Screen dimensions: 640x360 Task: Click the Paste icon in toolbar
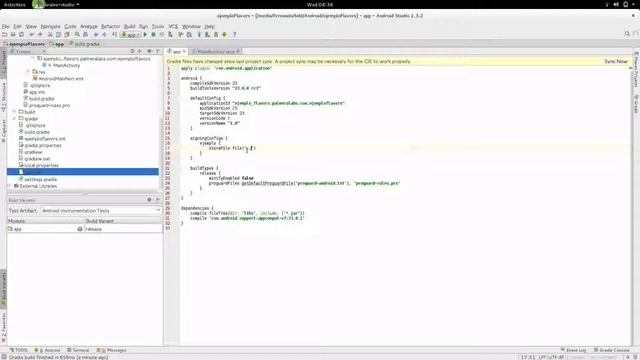point(67,35)
